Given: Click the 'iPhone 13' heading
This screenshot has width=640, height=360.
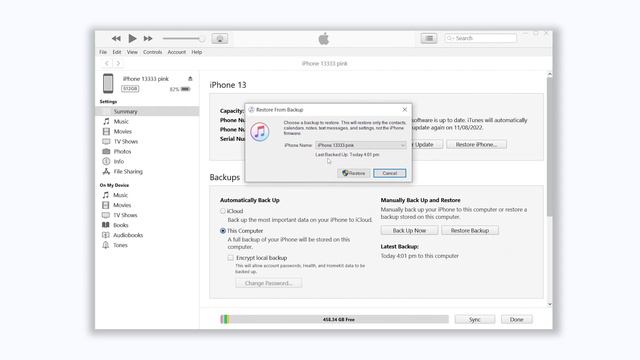Looking at the screenshot, I should (x=228, y=85).
